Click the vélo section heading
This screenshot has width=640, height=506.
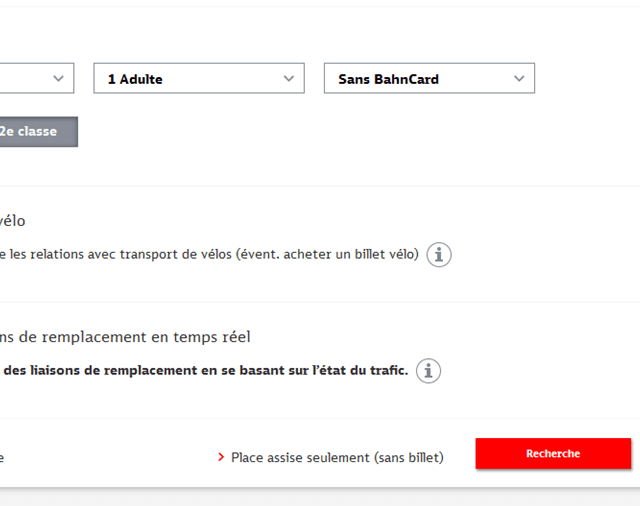click(13, 221)
